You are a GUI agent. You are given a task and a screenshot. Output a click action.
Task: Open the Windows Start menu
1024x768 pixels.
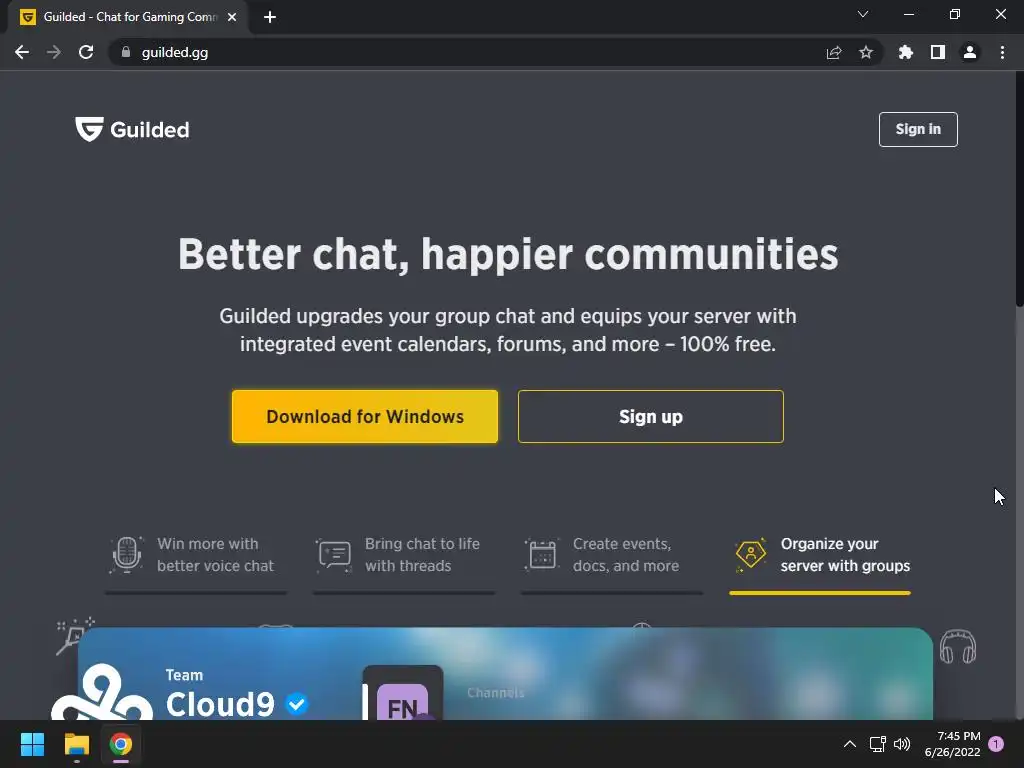coord(32,744)
